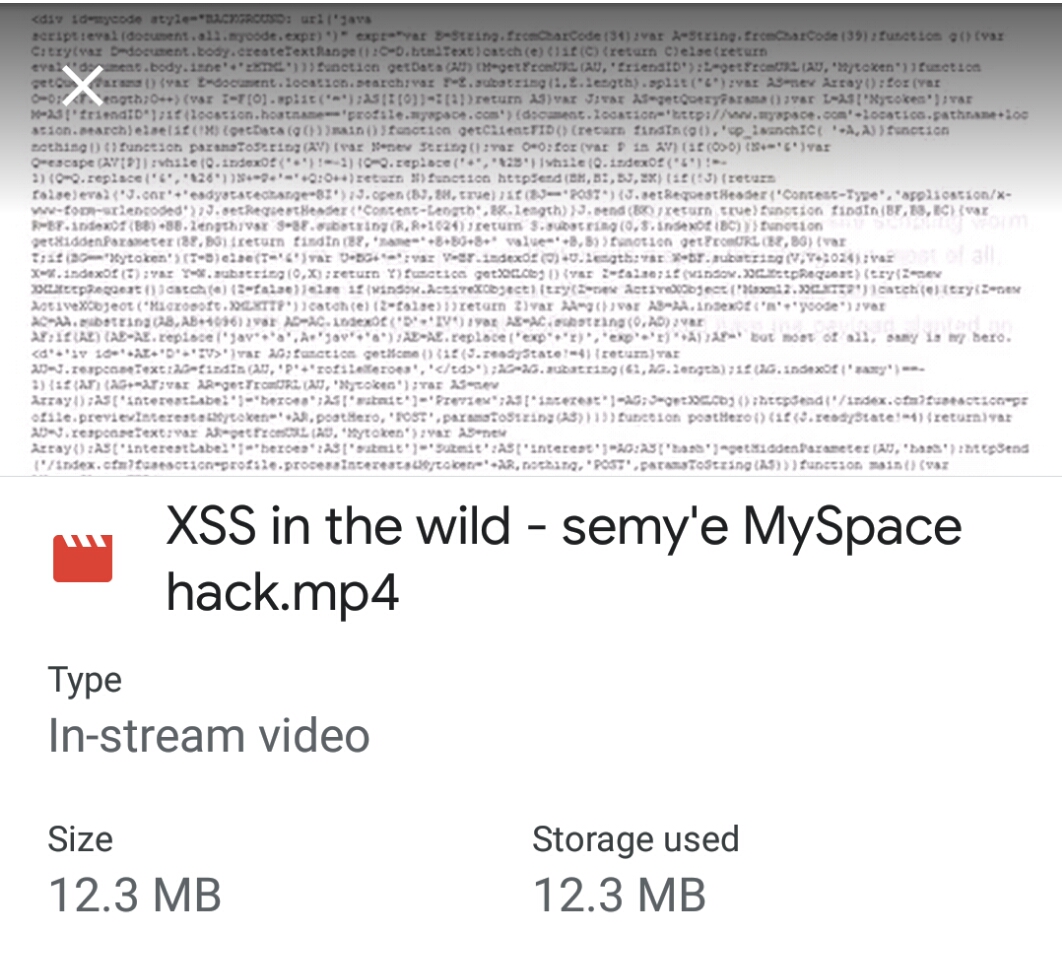Click the 'function main()' last code line
The image size is (1062, 959).
[x=490, y=465]
